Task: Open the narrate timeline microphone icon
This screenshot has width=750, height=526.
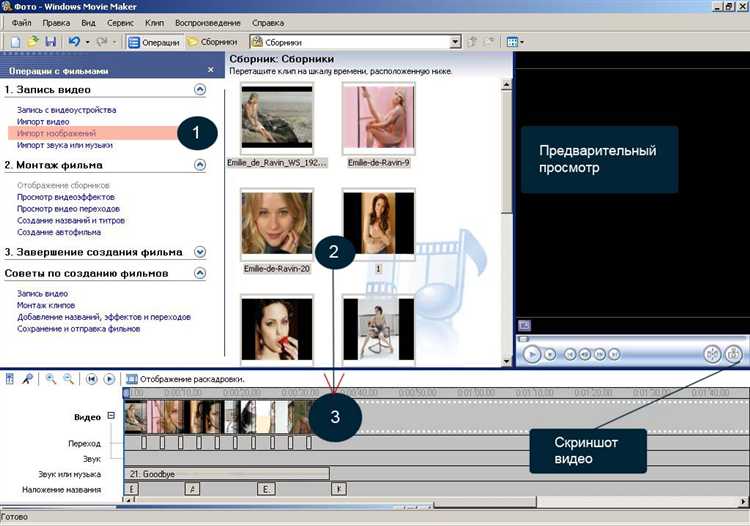Action: pyautogui.click(x=28, y=379)
